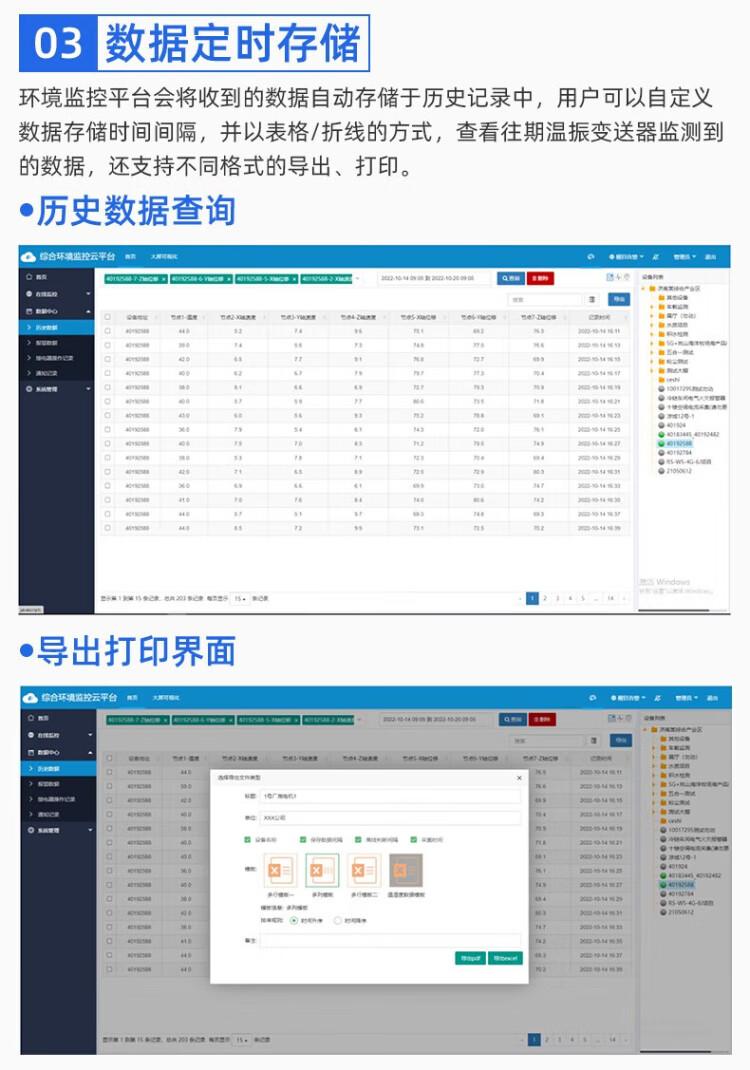Click cloud logo of 综合环境监控云平台 in upper screenshot

click(28, 257)
